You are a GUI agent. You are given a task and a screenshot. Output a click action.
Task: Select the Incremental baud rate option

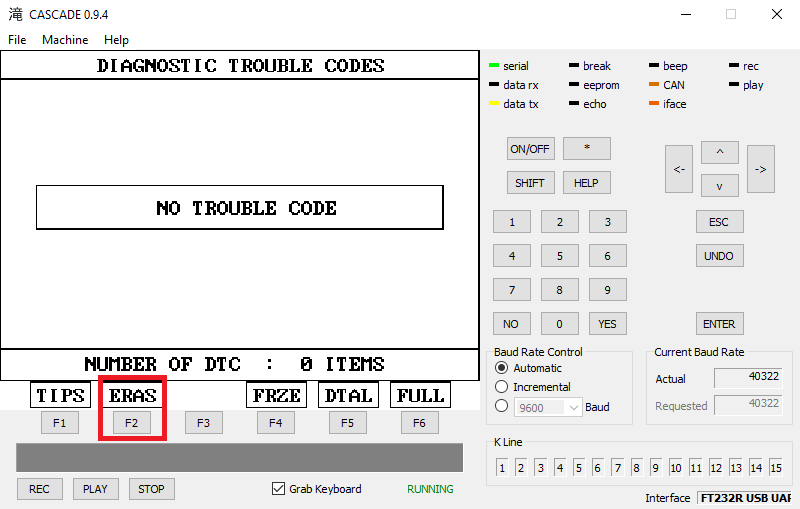click(502, 387)
